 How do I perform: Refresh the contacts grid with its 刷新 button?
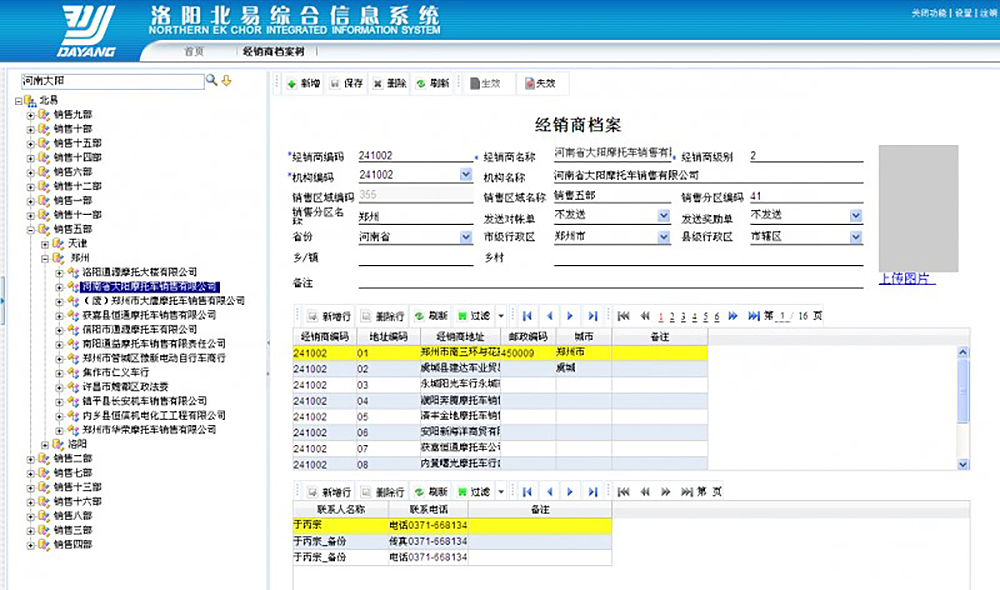click(432, 492)
